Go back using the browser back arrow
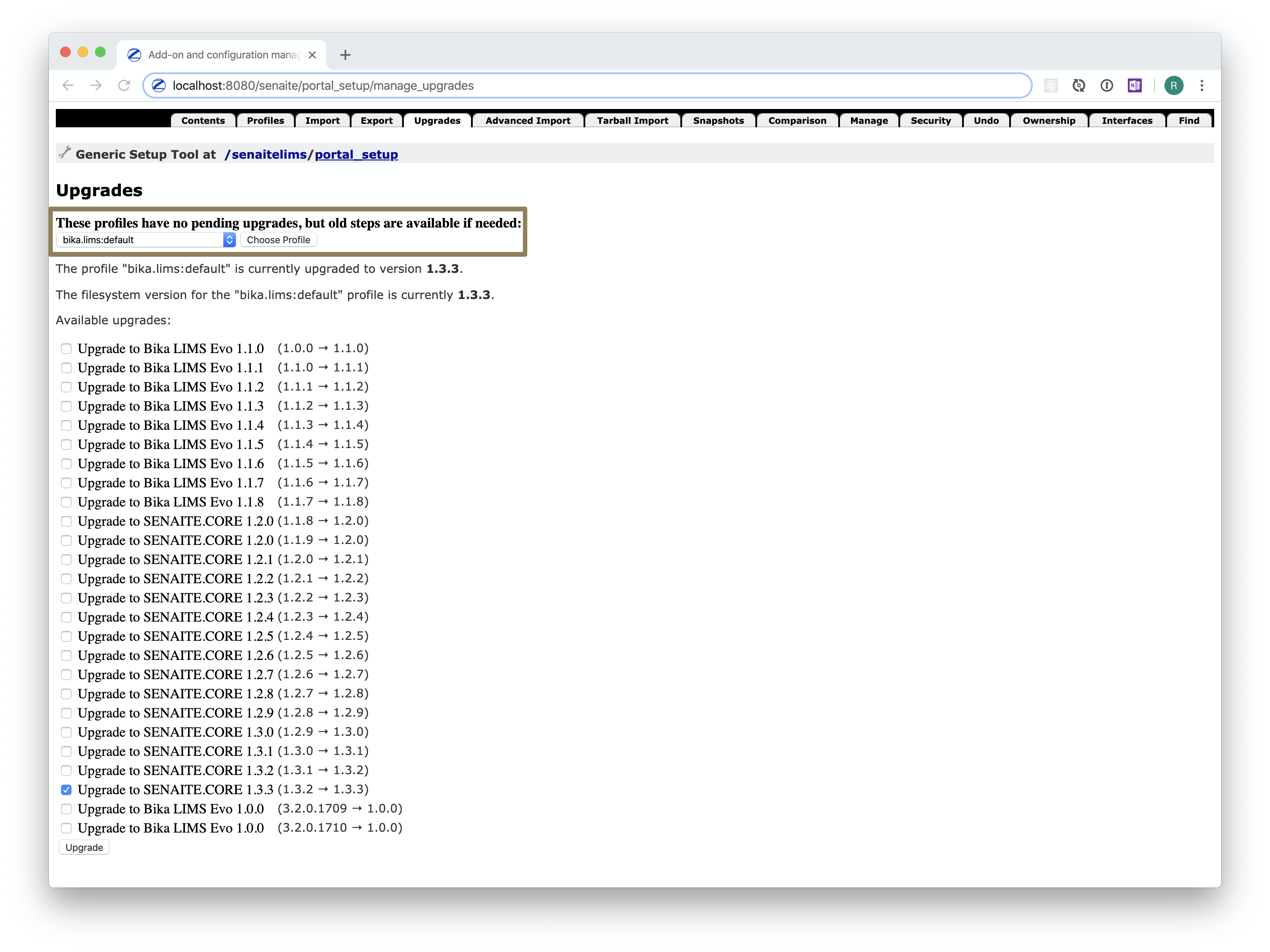Screen dimensions: 1270x952 click(68, 85)
